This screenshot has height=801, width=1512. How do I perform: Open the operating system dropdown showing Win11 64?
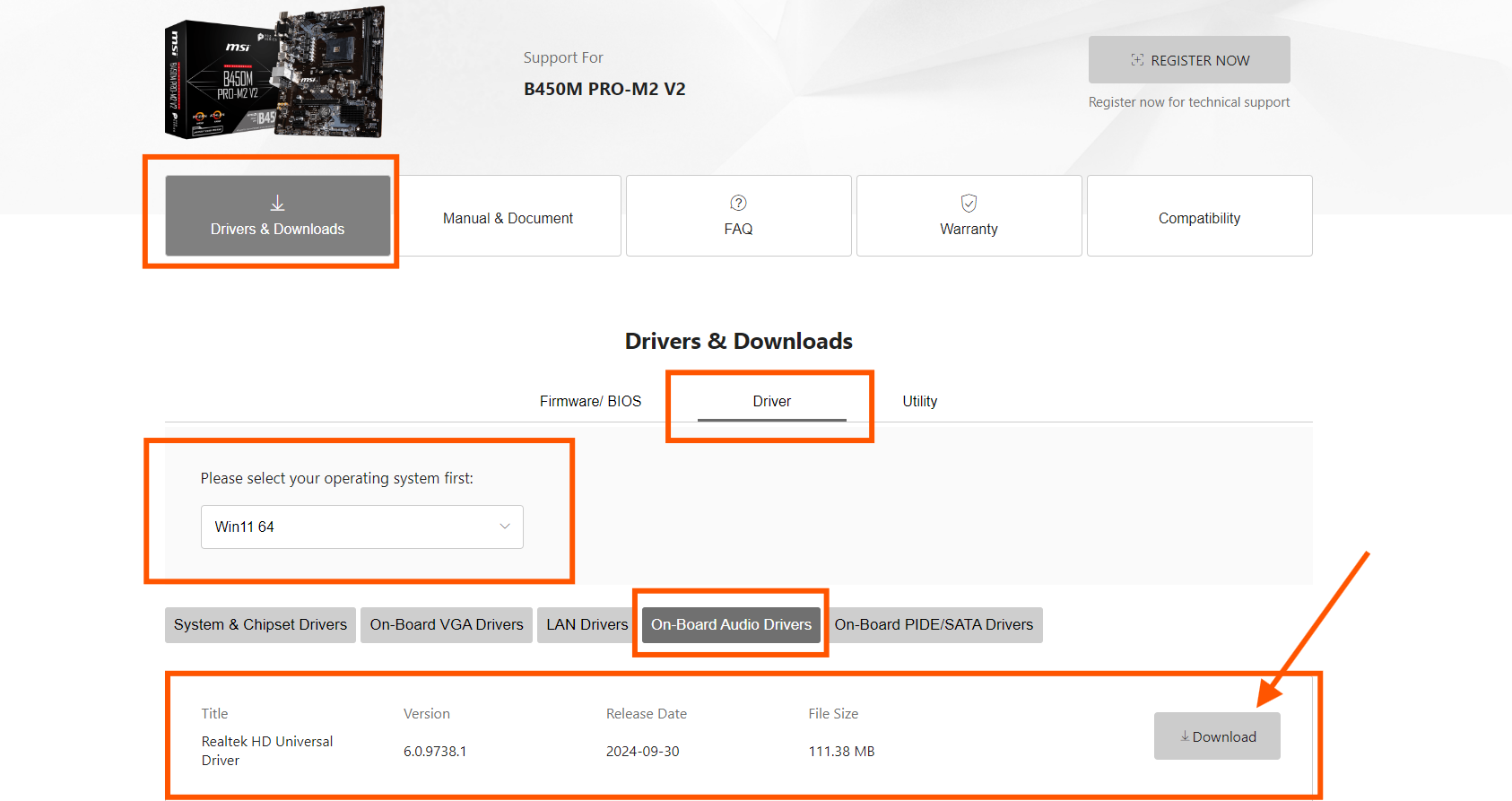pyautogui.click(x=362, y=527)
